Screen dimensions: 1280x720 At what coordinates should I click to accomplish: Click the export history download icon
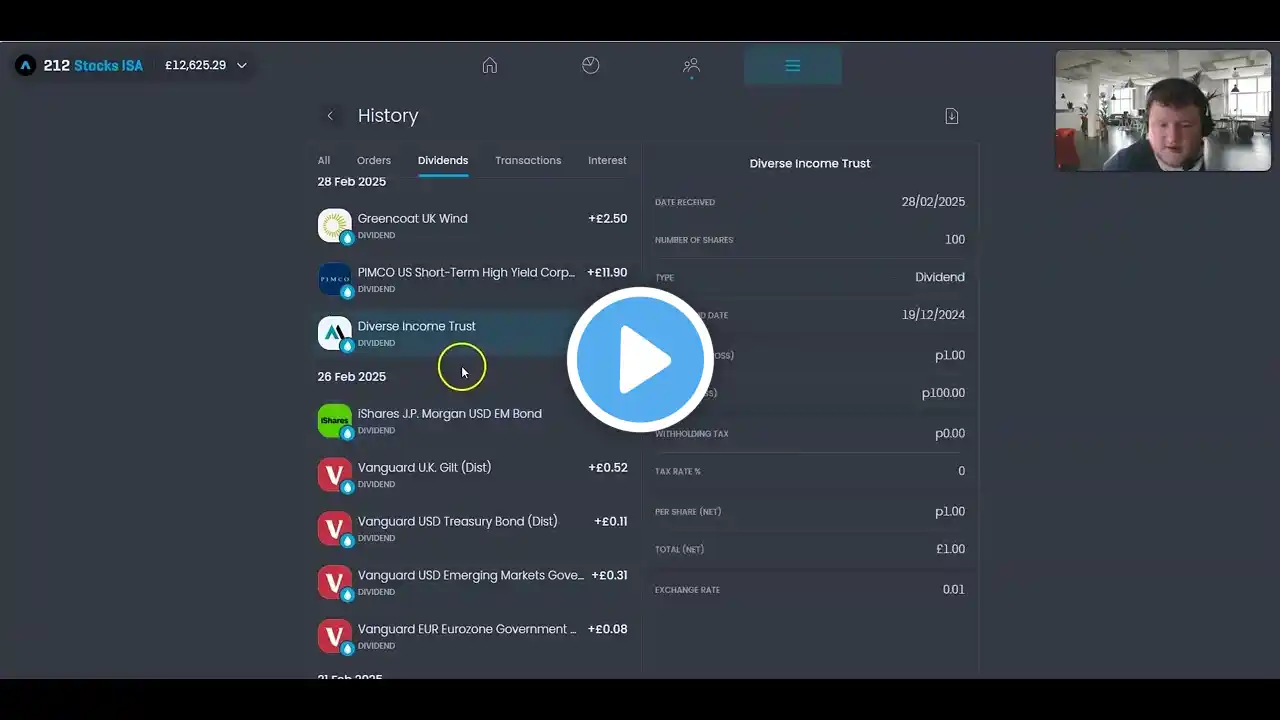pos(952,116)
